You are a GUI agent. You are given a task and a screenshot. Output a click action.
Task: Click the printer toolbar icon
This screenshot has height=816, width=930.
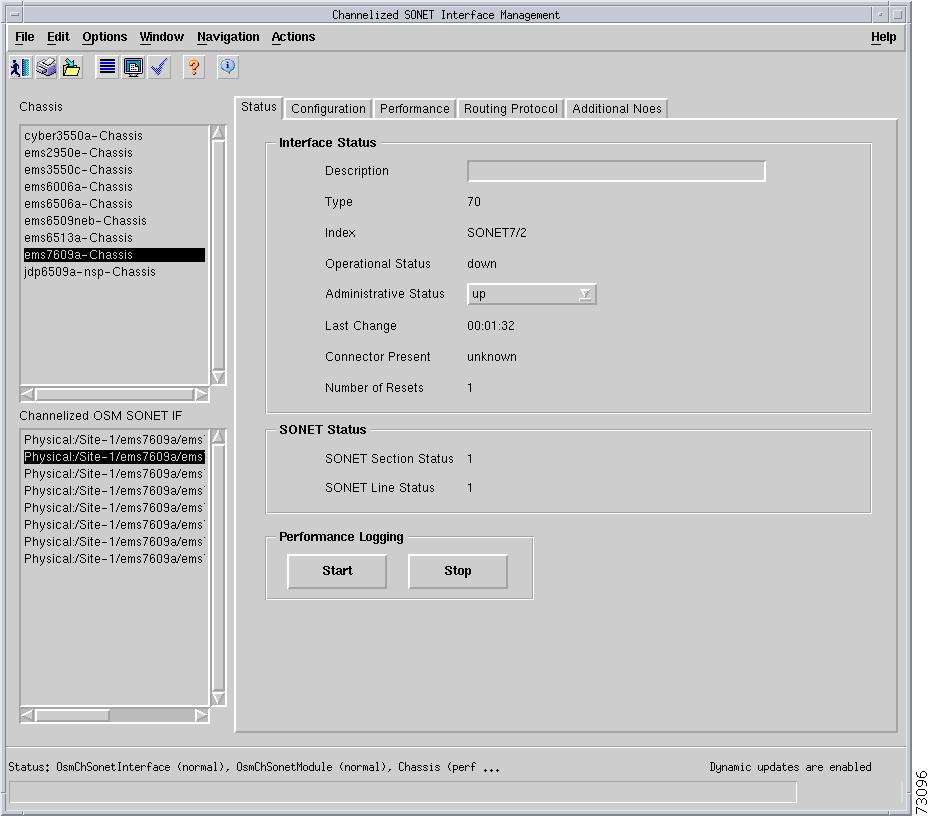pyautogui.click(x=46, y=67)
